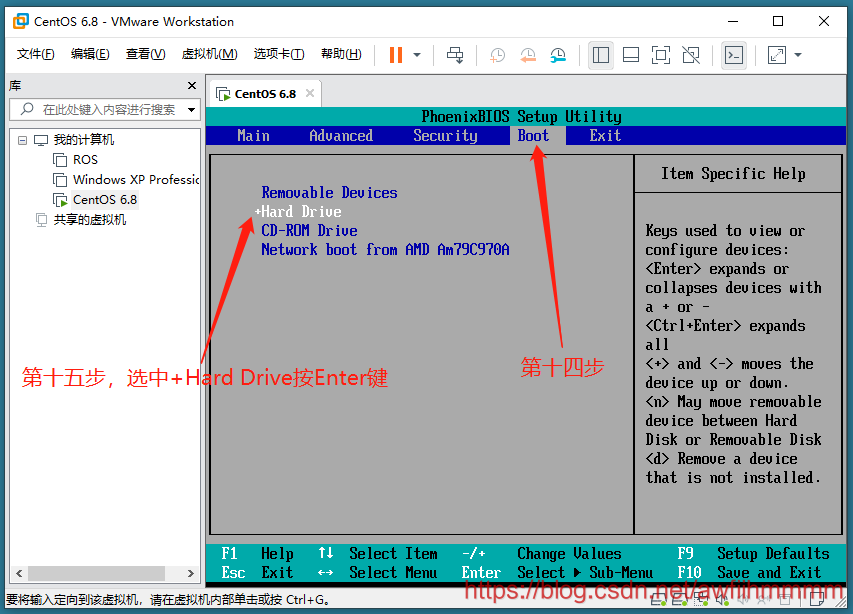Viewport: 853px width, 614px height.
Task: Take a snapshot of the virtual machine
Action: click(498, 55)
